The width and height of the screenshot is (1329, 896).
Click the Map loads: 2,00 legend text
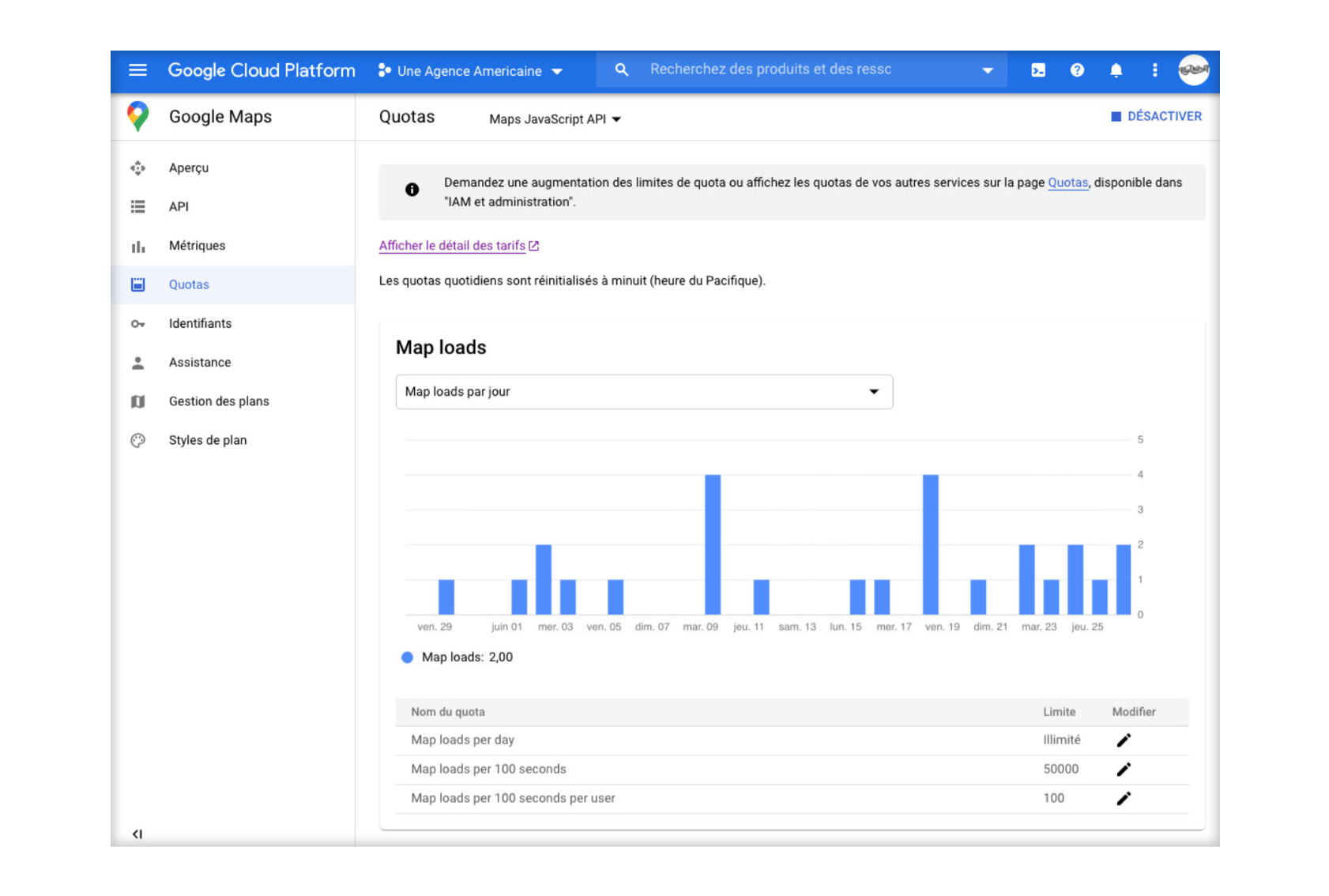tap(467, 657)
